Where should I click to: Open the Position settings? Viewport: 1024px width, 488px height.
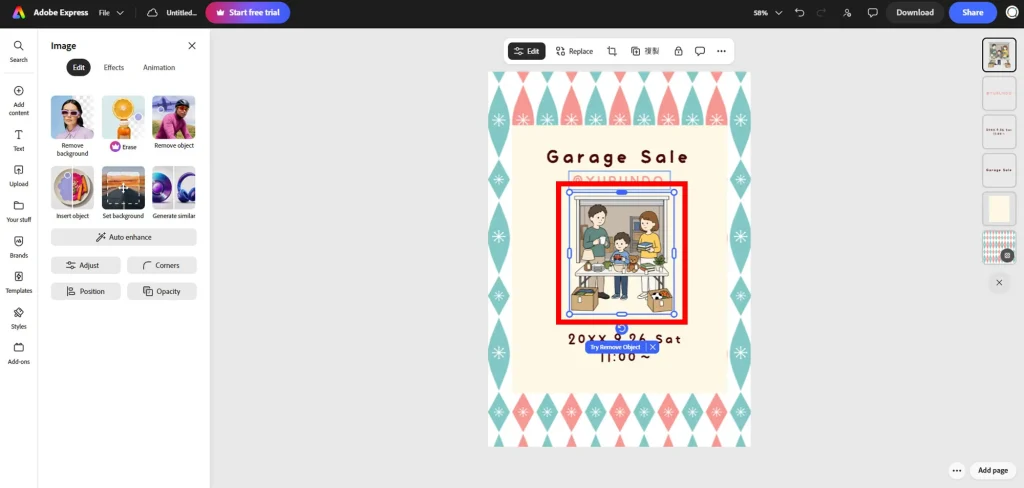86,291
